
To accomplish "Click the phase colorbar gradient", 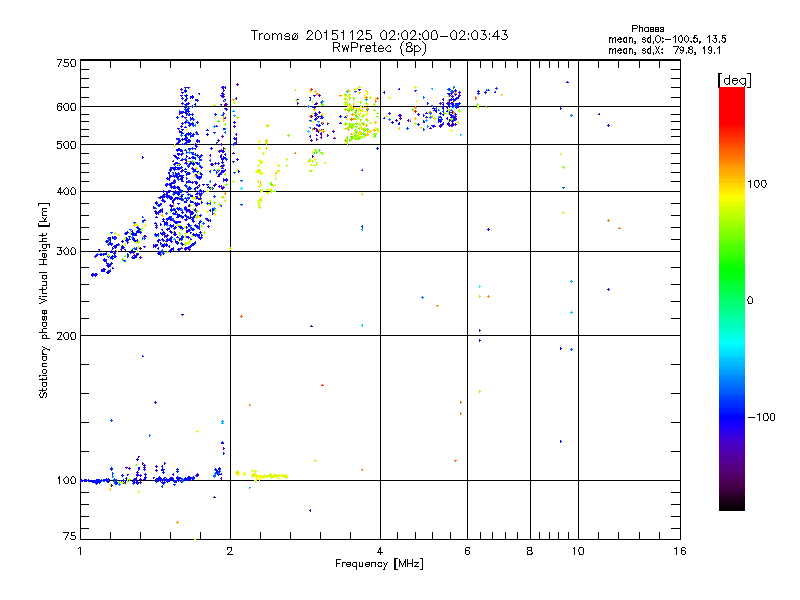I will click(x=732, y=298).
